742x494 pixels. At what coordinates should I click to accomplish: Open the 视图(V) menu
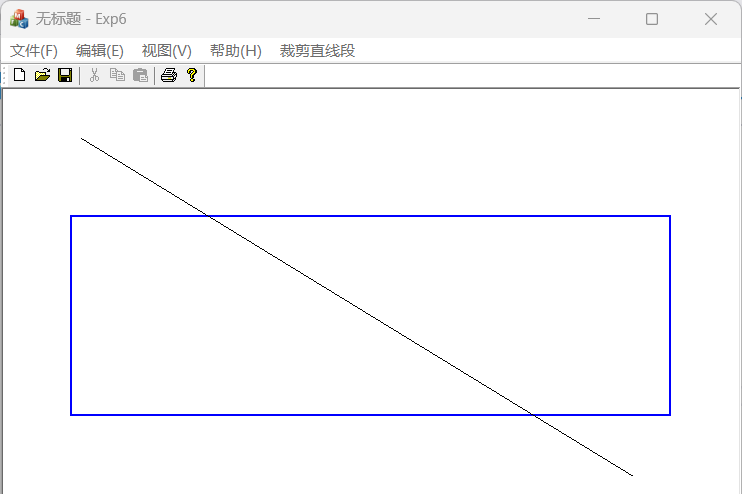(x=167, y=51)
